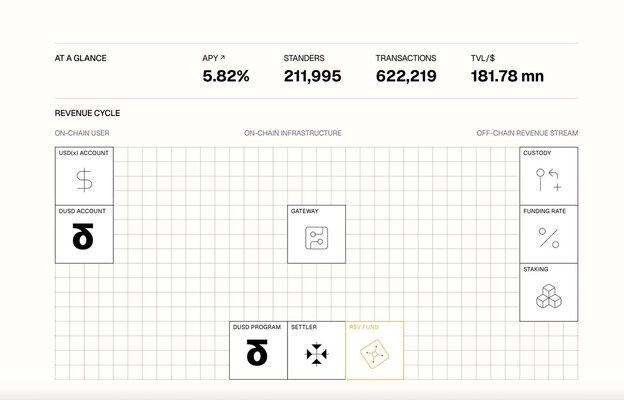Select the DUSD Account delta icon

pos(84,238)
